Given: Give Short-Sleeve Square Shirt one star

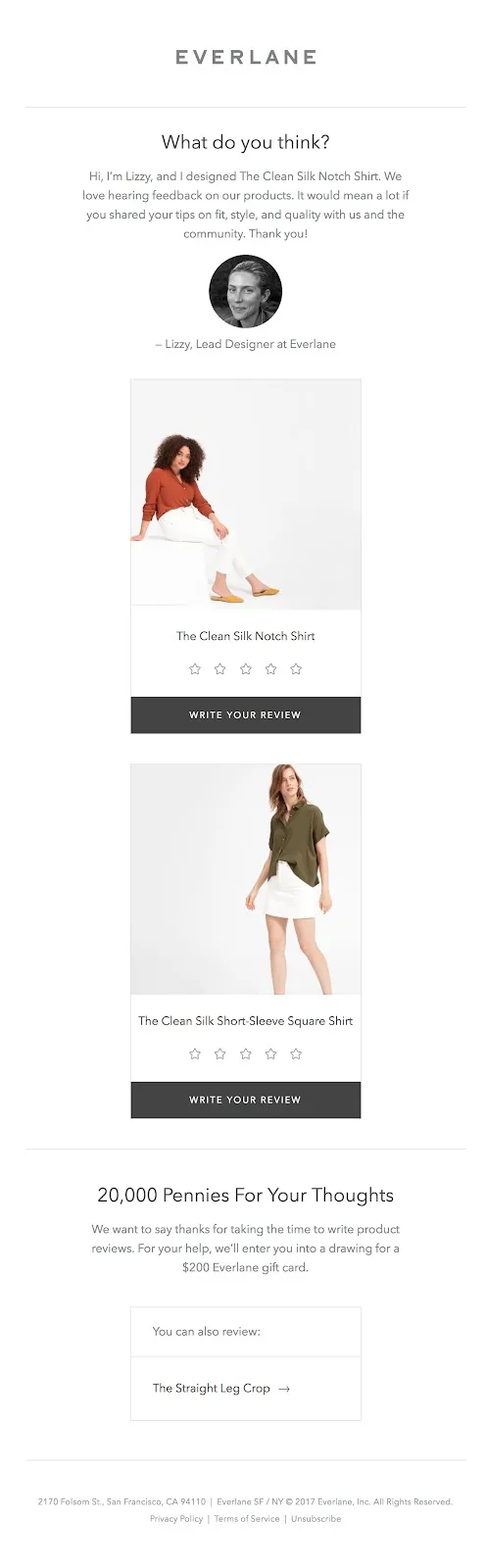Looking at the screenshot, I should click(195, 1053).
